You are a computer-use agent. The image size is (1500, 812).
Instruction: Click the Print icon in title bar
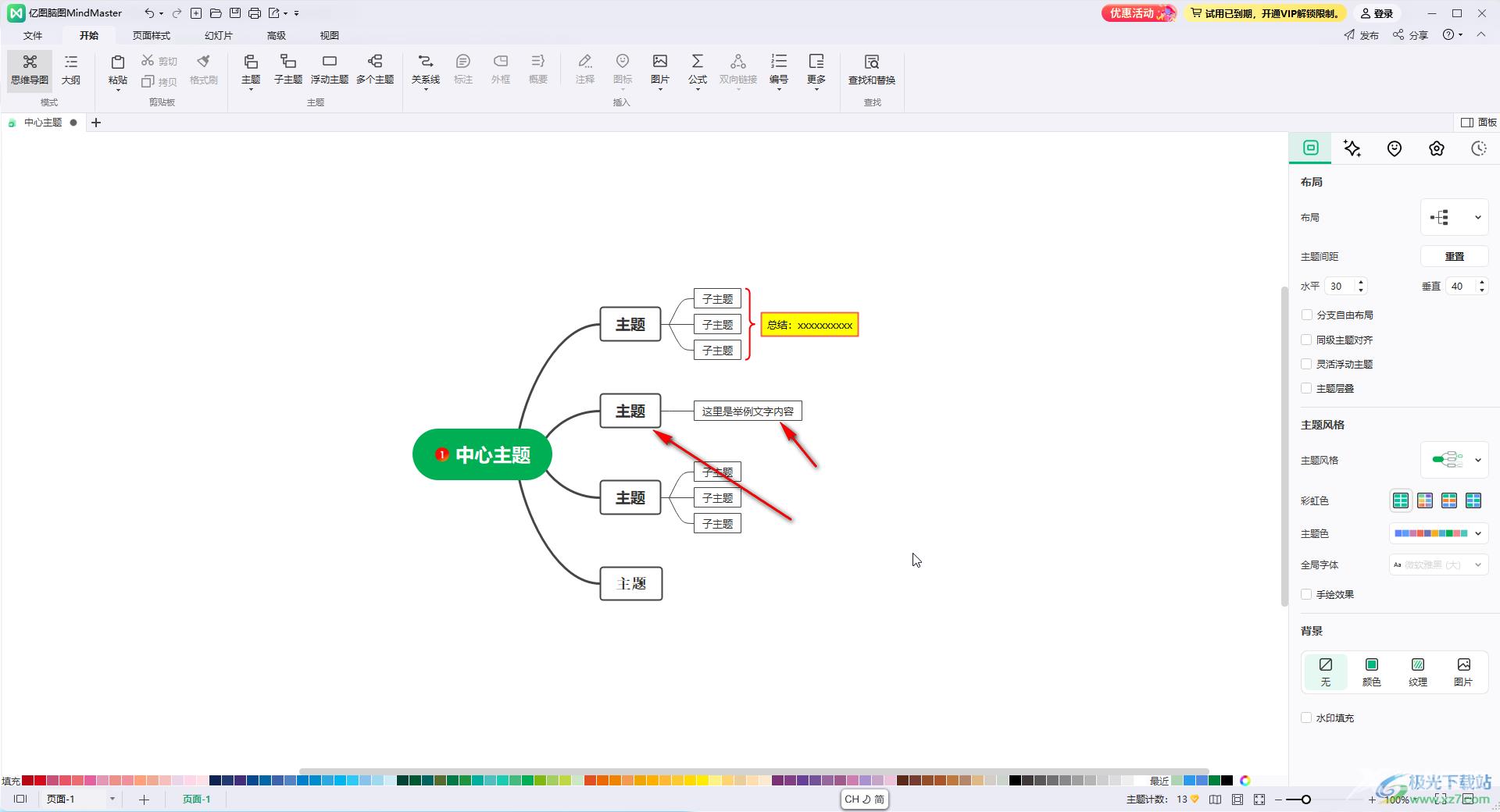click(x=255, y=13)
